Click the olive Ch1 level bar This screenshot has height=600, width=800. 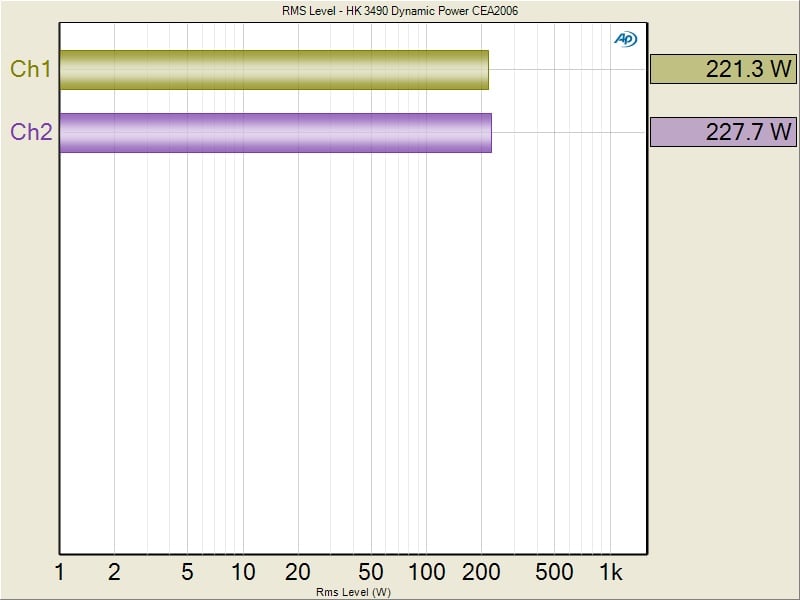273,70
